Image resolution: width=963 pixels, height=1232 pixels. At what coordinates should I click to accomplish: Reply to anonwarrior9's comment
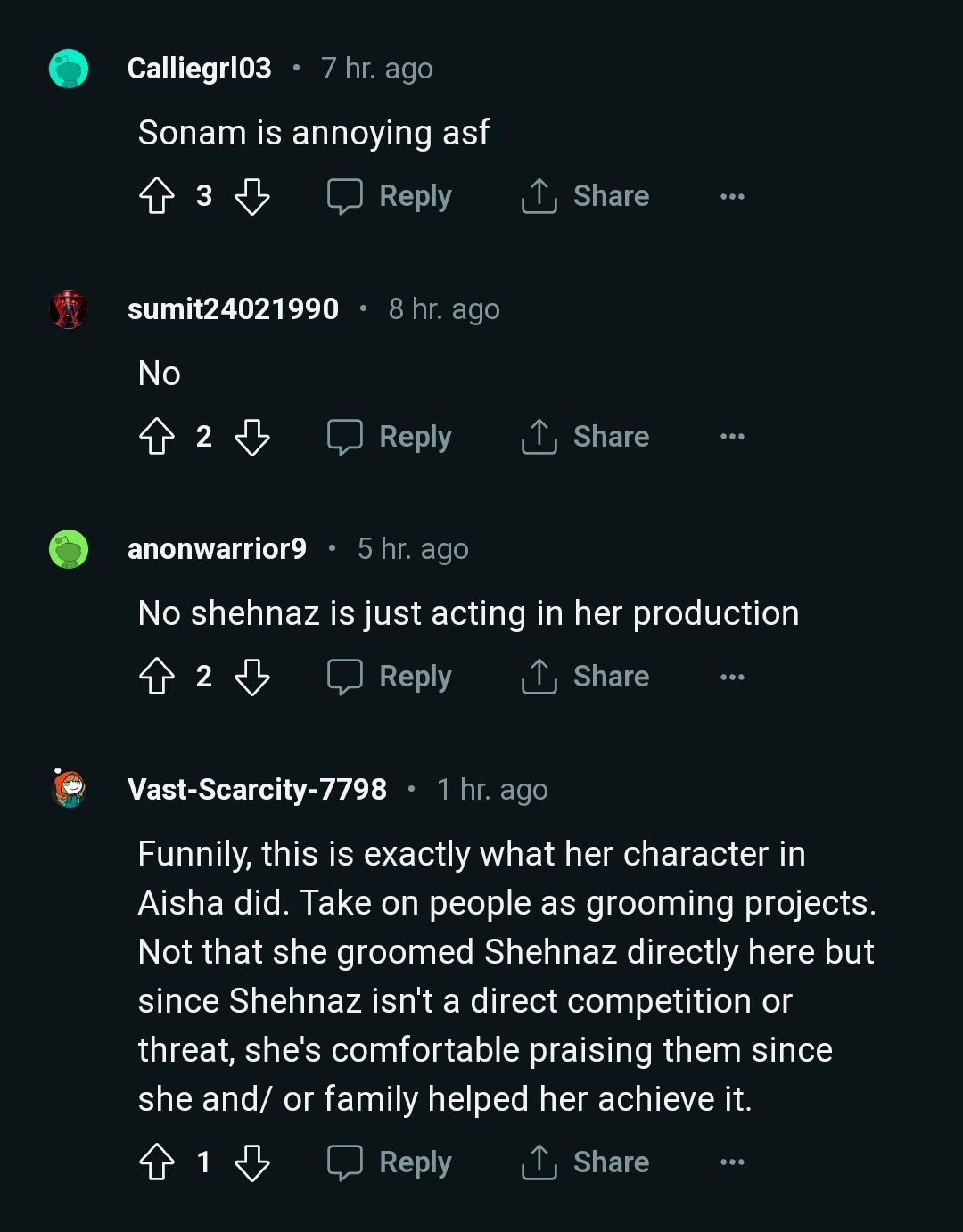click(x=390, y=677)
